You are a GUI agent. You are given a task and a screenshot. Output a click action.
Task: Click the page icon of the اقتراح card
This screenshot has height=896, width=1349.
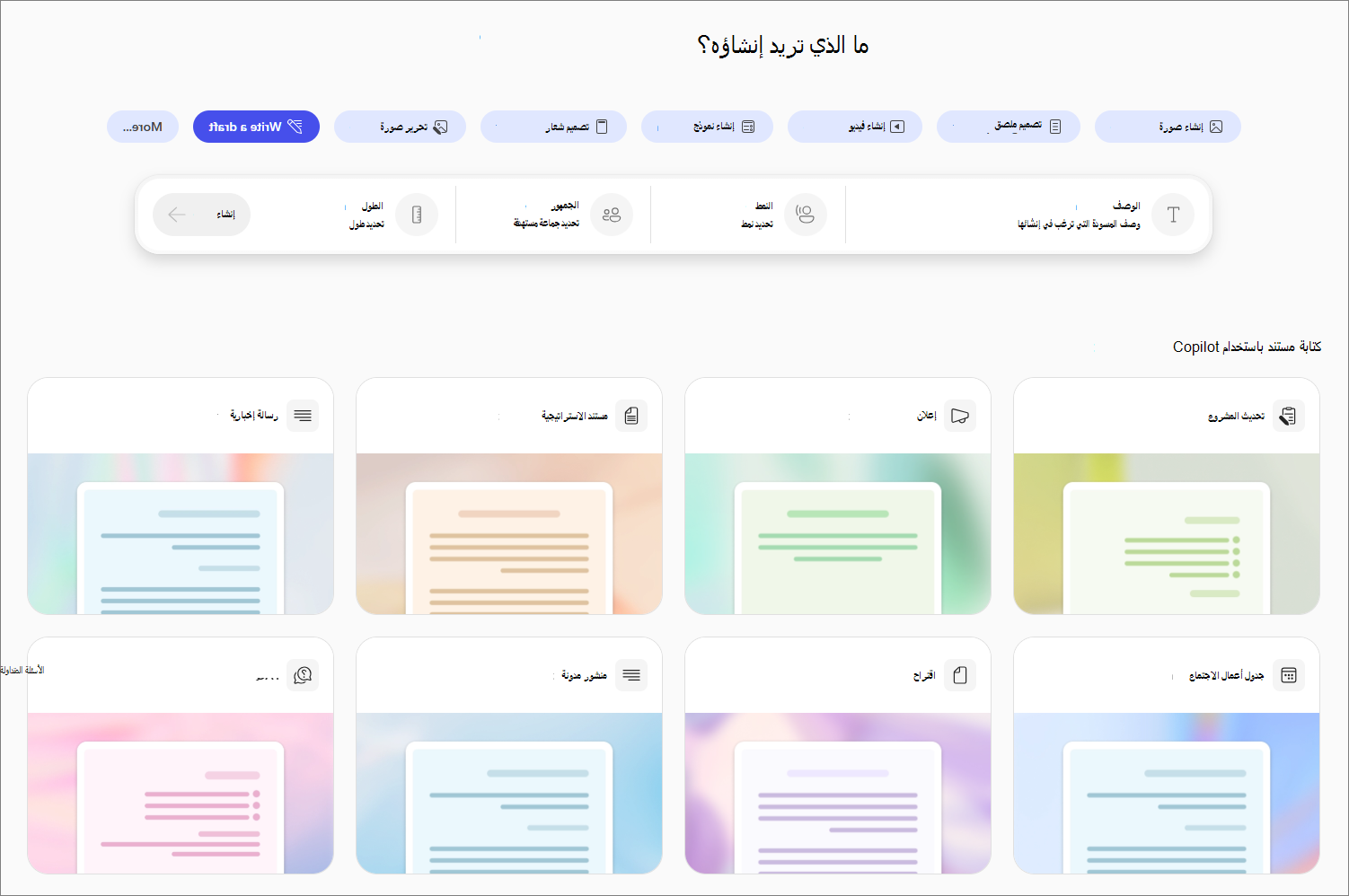pyautogui.click(x=959, y=675)
